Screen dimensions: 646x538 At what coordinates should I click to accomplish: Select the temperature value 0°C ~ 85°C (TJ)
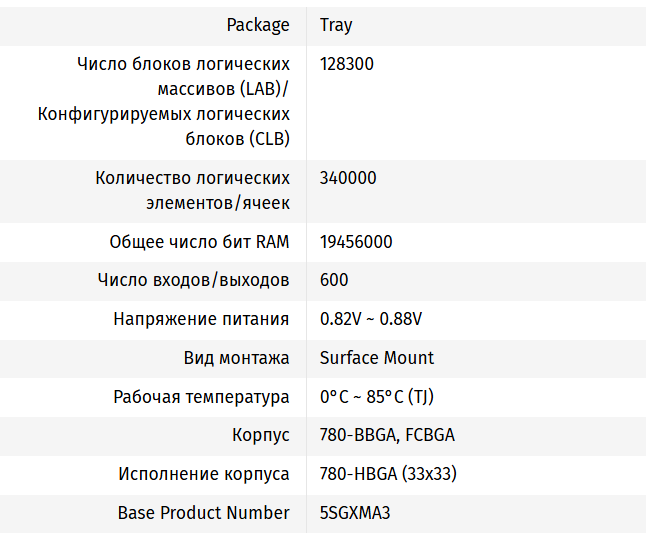point(377,397)
